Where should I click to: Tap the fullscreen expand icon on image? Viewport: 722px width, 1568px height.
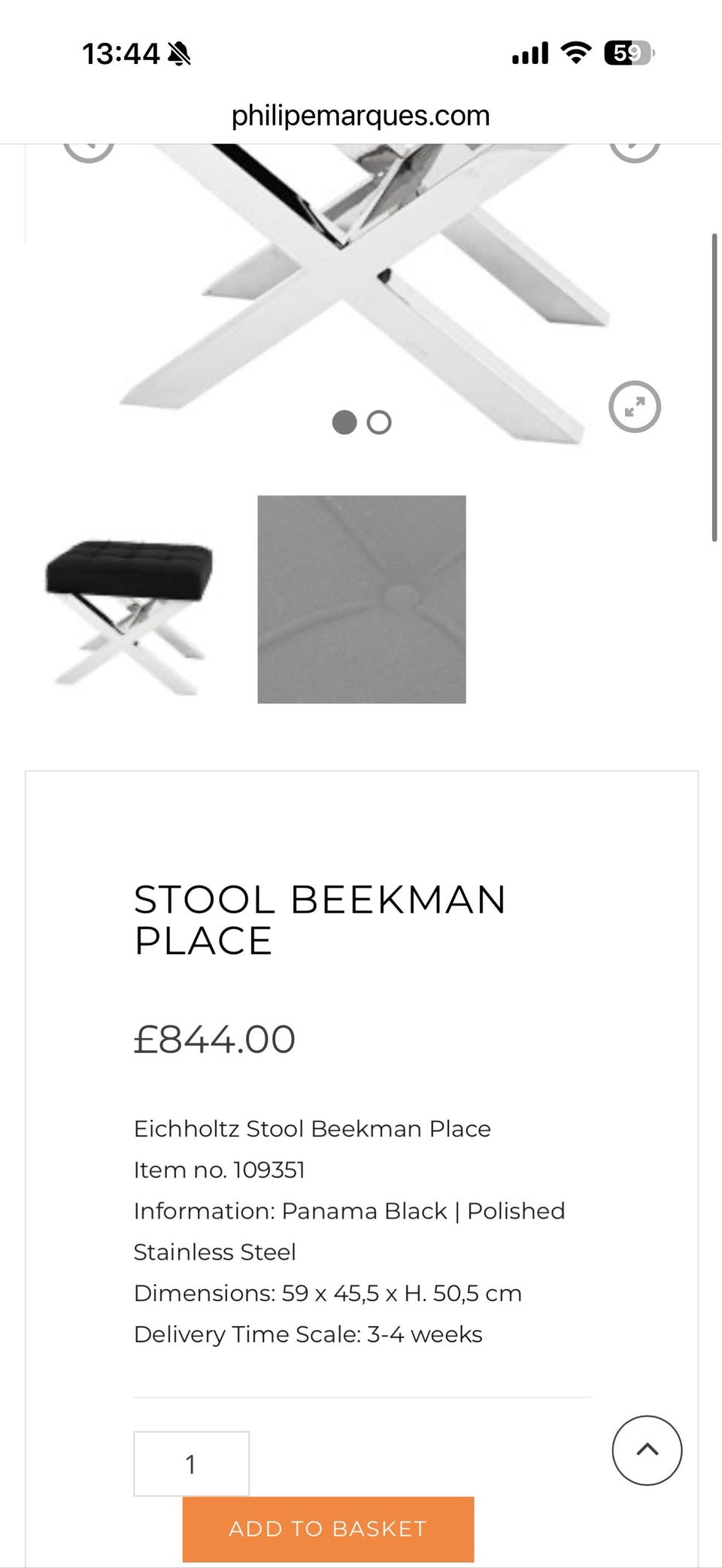[x=635, y=407]
